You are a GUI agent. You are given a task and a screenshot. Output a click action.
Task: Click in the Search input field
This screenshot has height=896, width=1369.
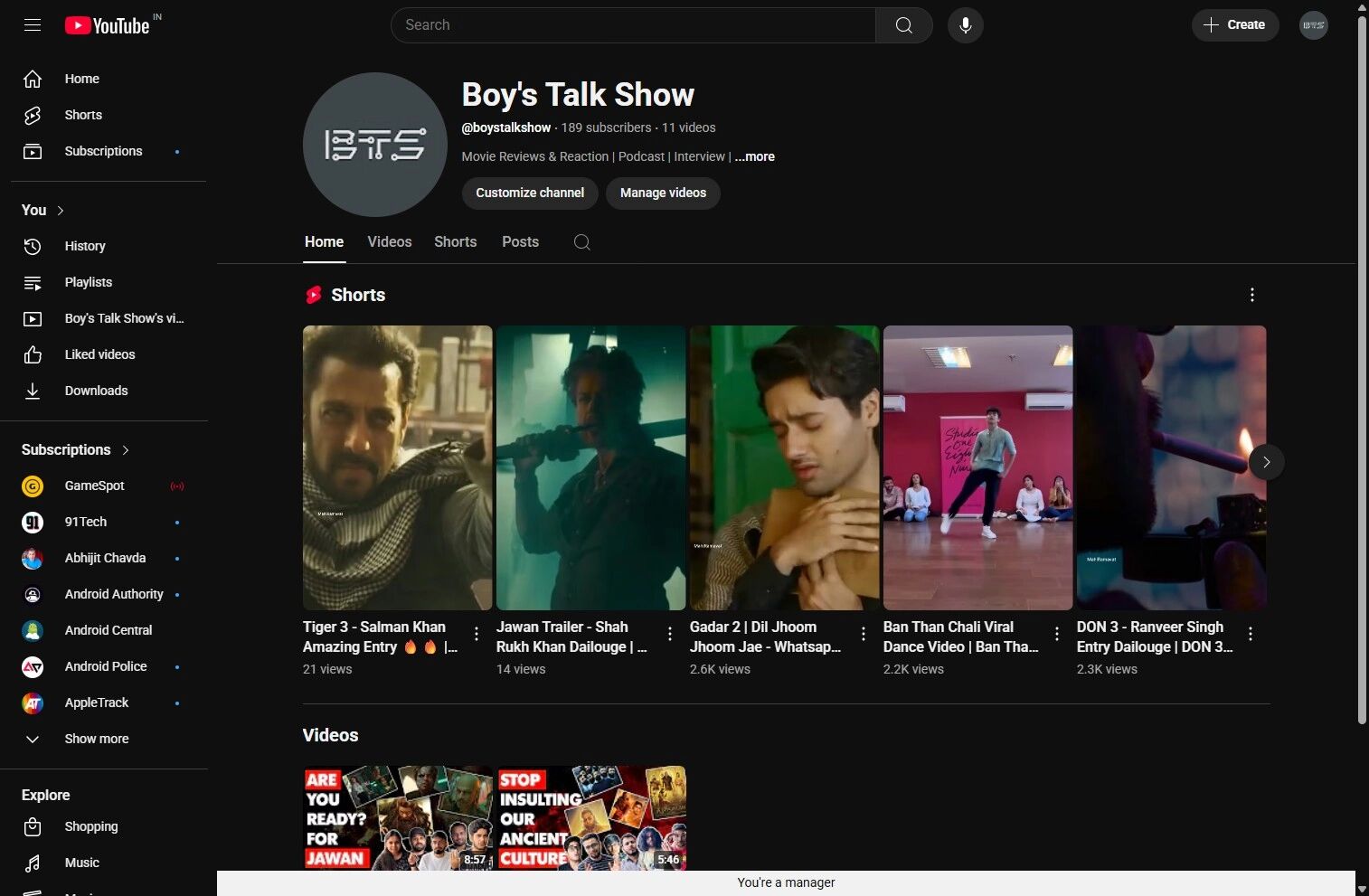pyautogui.click(x=633, y=25)
